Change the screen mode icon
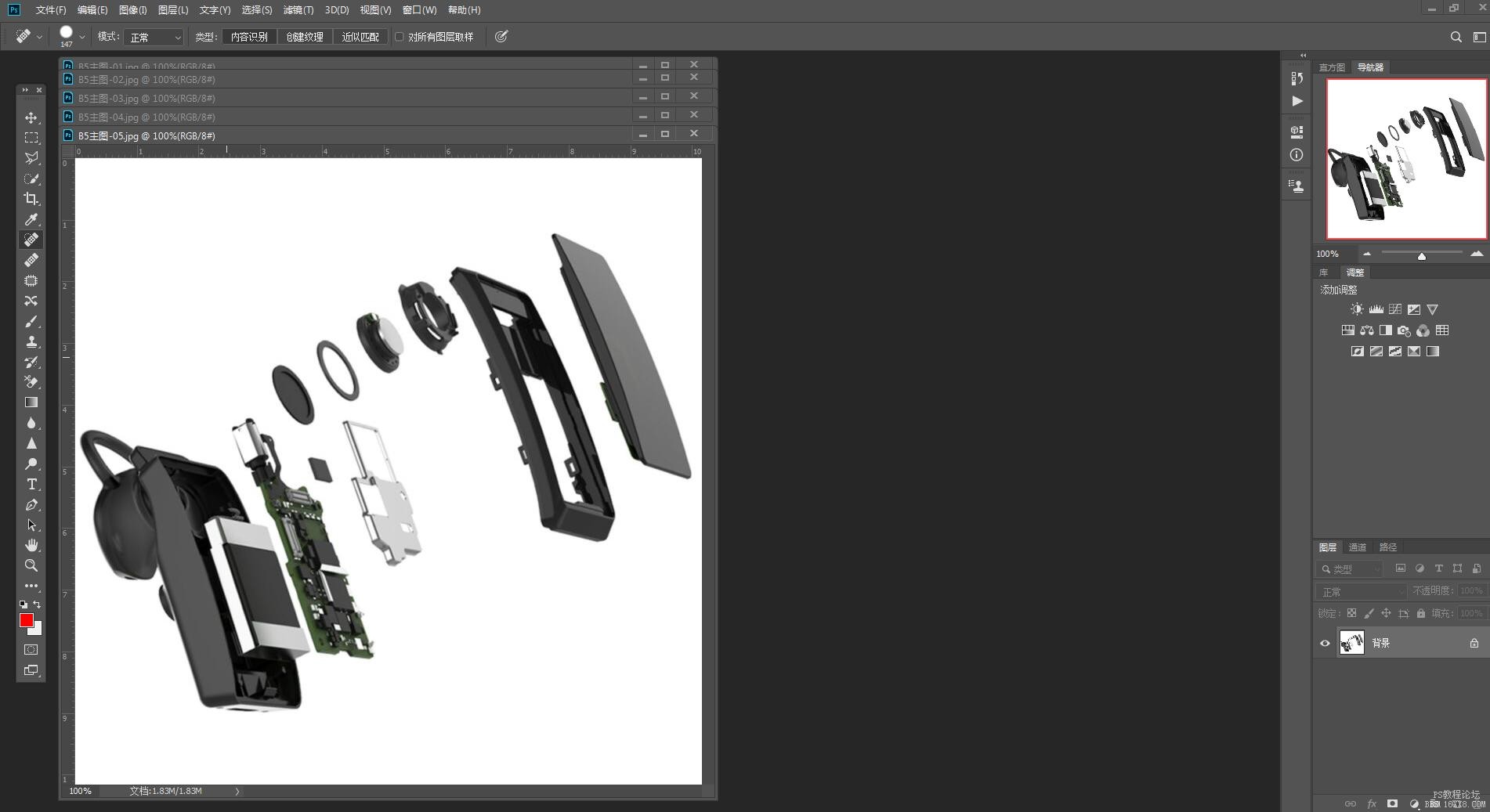 click(x=31, y=670)
